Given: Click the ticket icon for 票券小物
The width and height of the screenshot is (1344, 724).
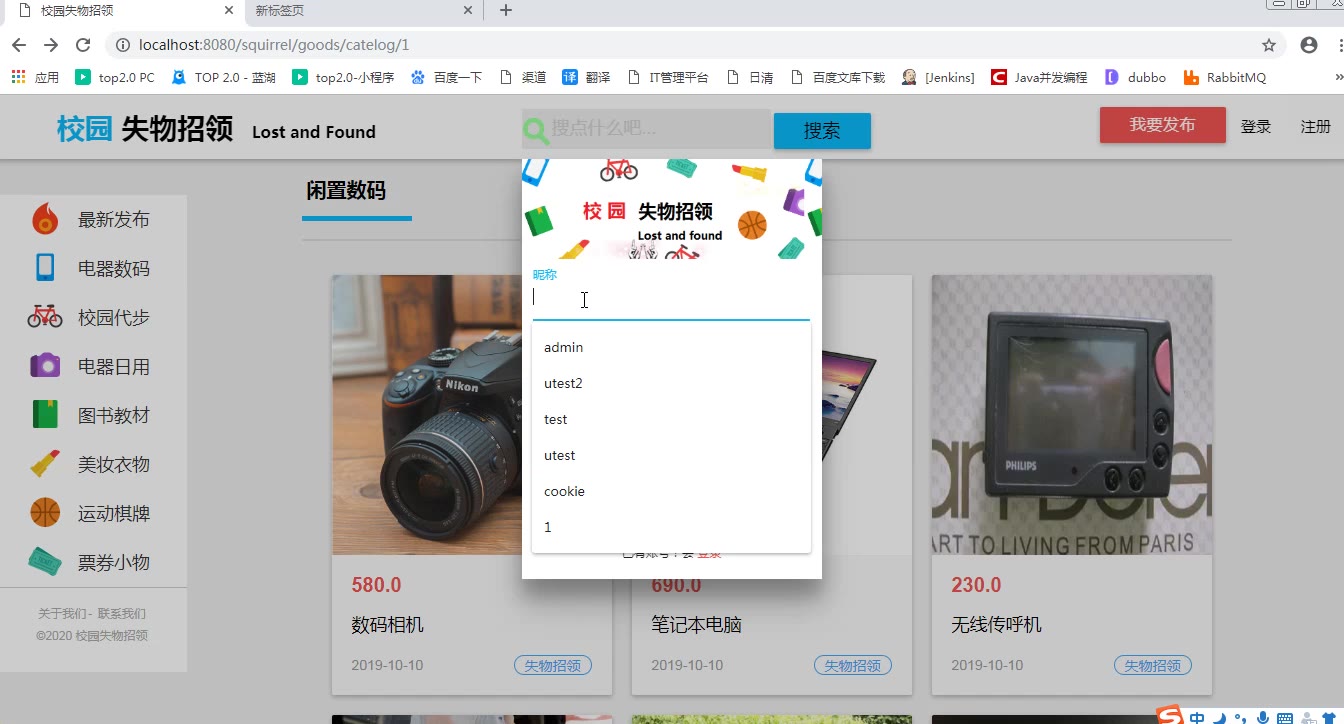Looking at the screenshot, I should (x=45, y=562).
